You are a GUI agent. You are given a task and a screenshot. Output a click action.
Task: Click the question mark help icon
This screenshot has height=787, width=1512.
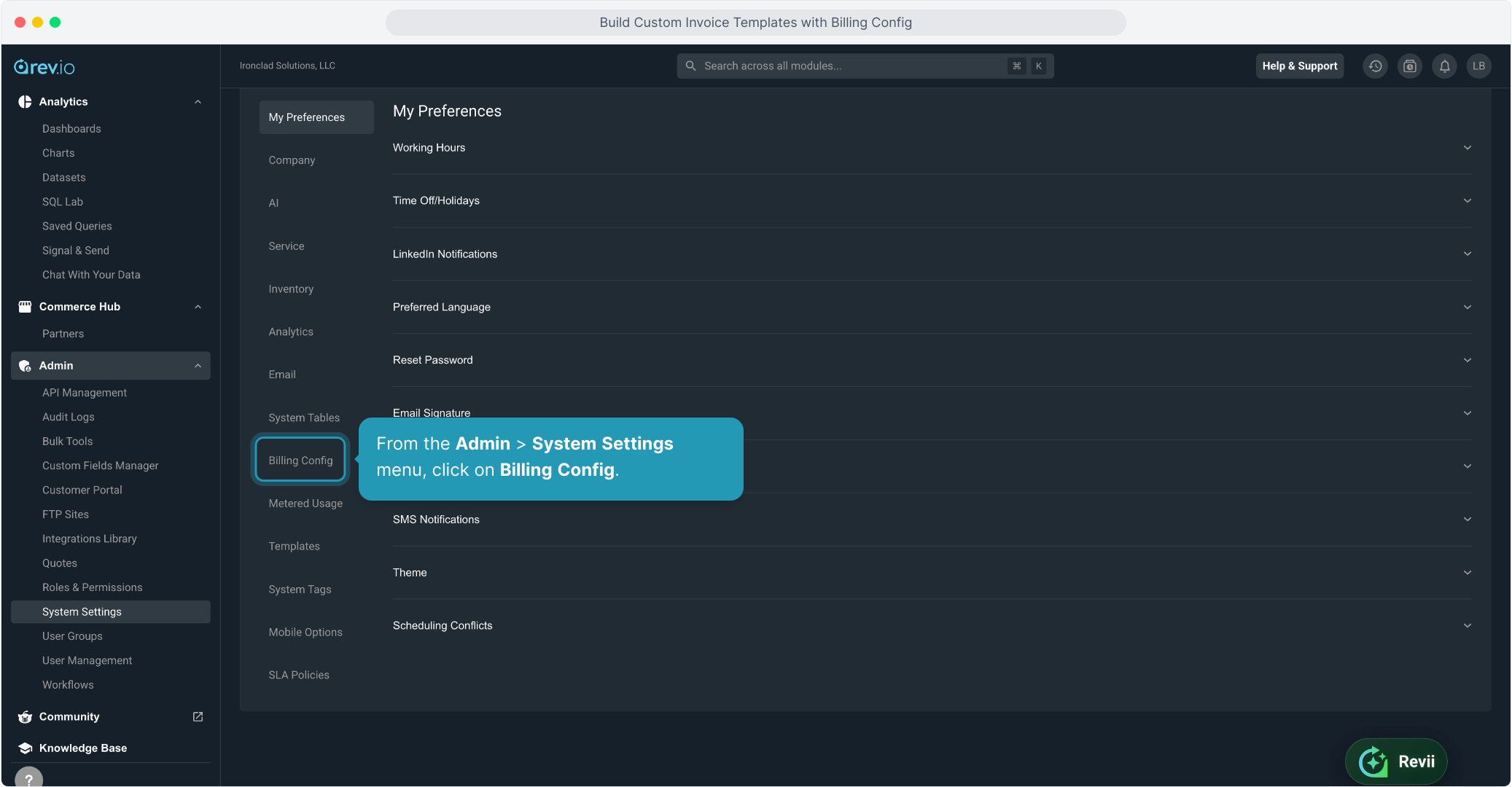[28, 779]
